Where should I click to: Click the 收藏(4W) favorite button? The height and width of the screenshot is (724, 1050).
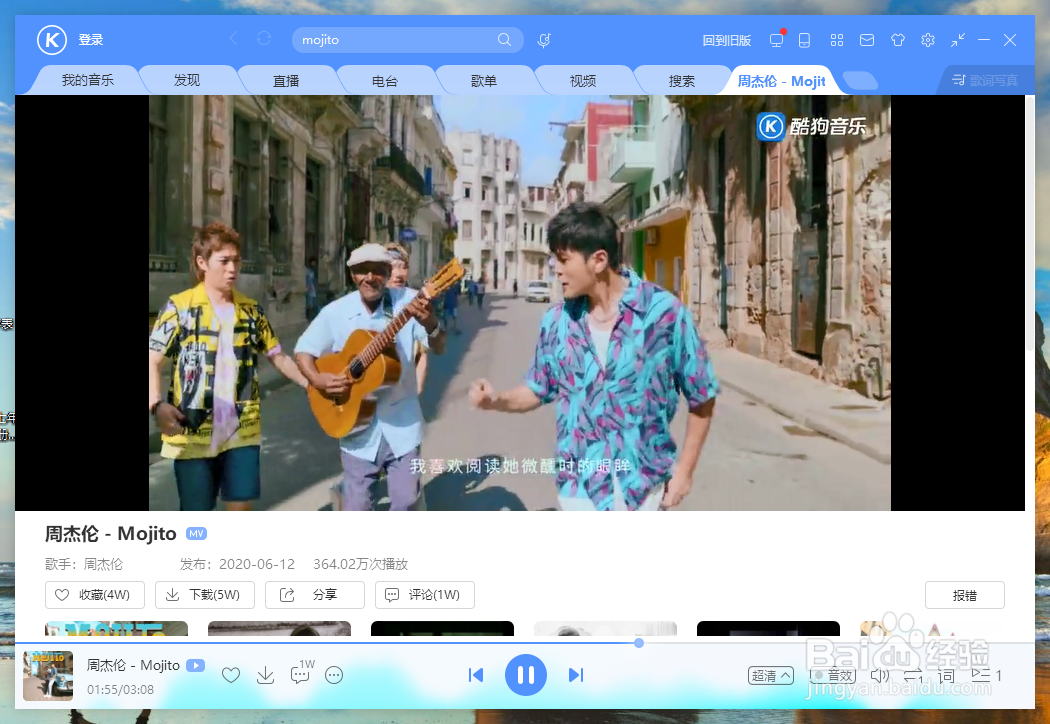click(94, 595)
